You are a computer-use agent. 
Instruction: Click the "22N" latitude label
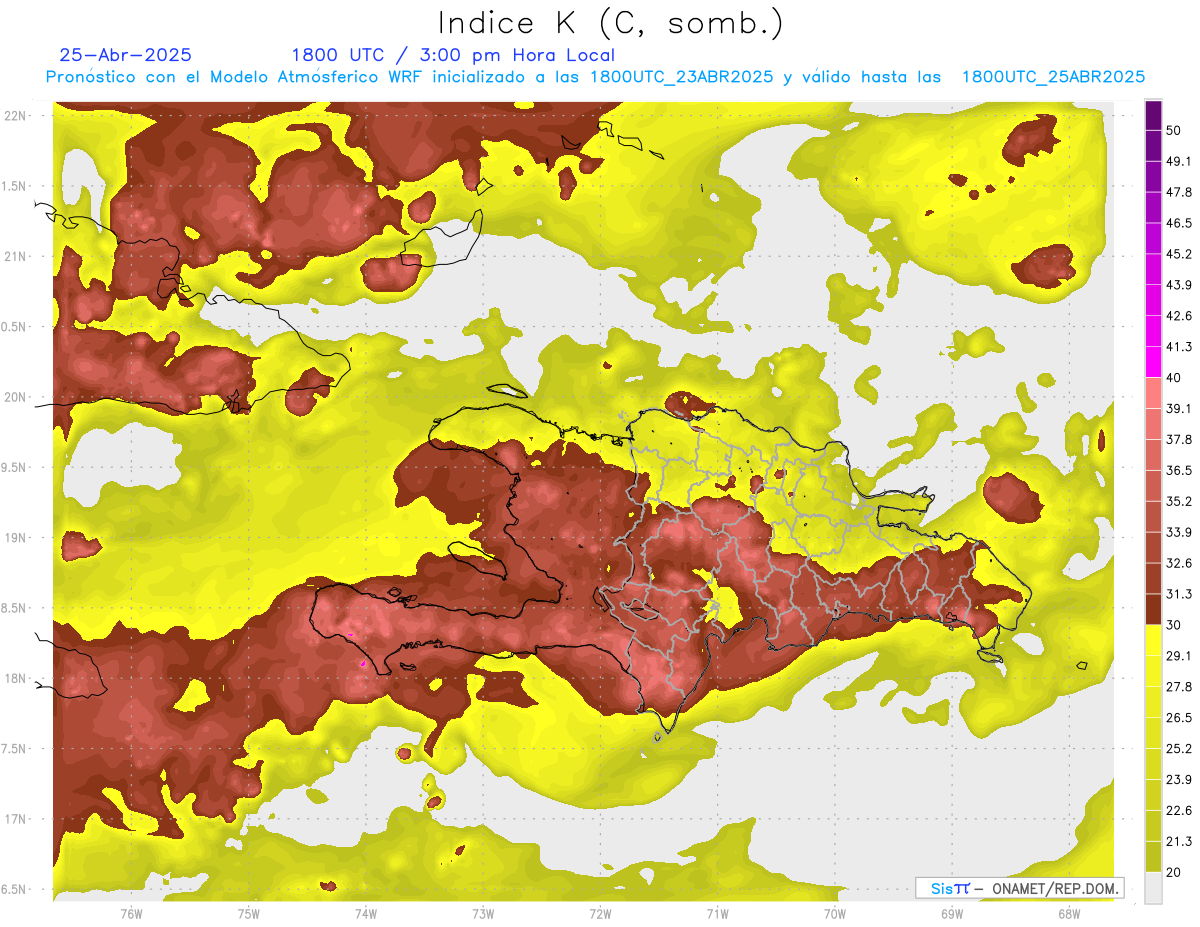click(15, 115)
